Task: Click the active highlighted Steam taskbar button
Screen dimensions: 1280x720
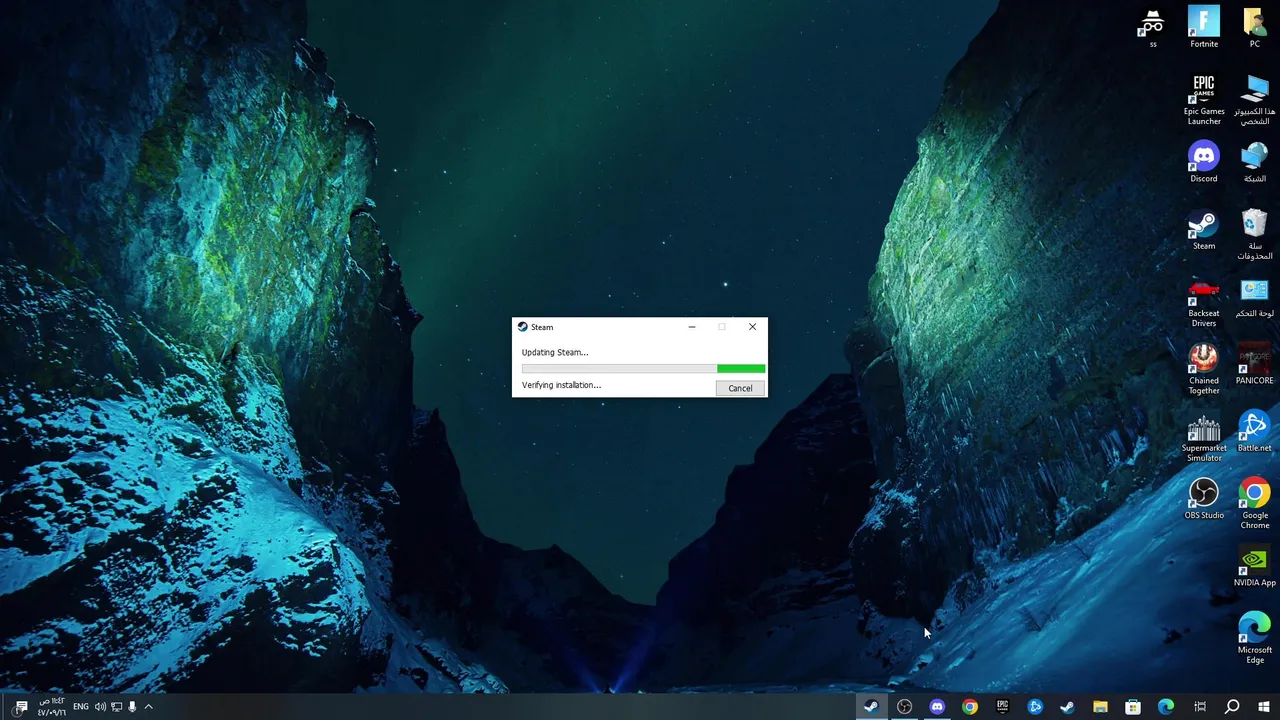Action: click(x=871, y=707)
